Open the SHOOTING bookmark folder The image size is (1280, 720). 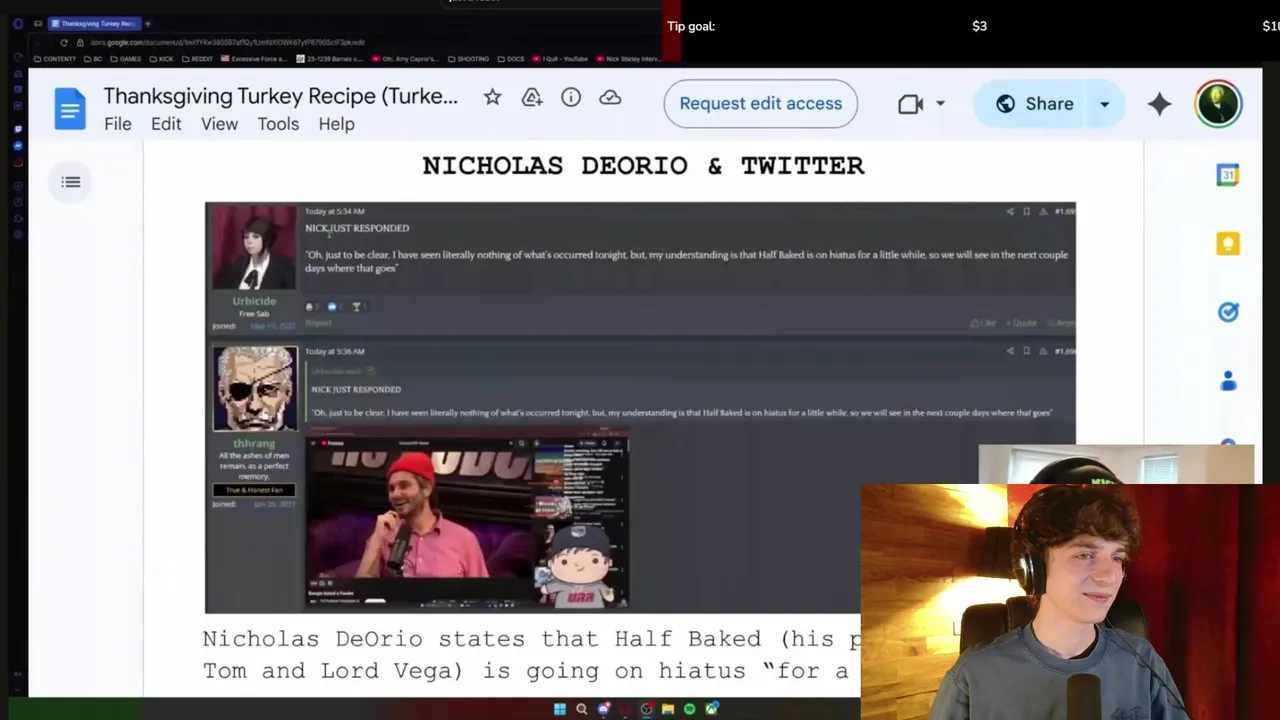(x=468, y=59)
